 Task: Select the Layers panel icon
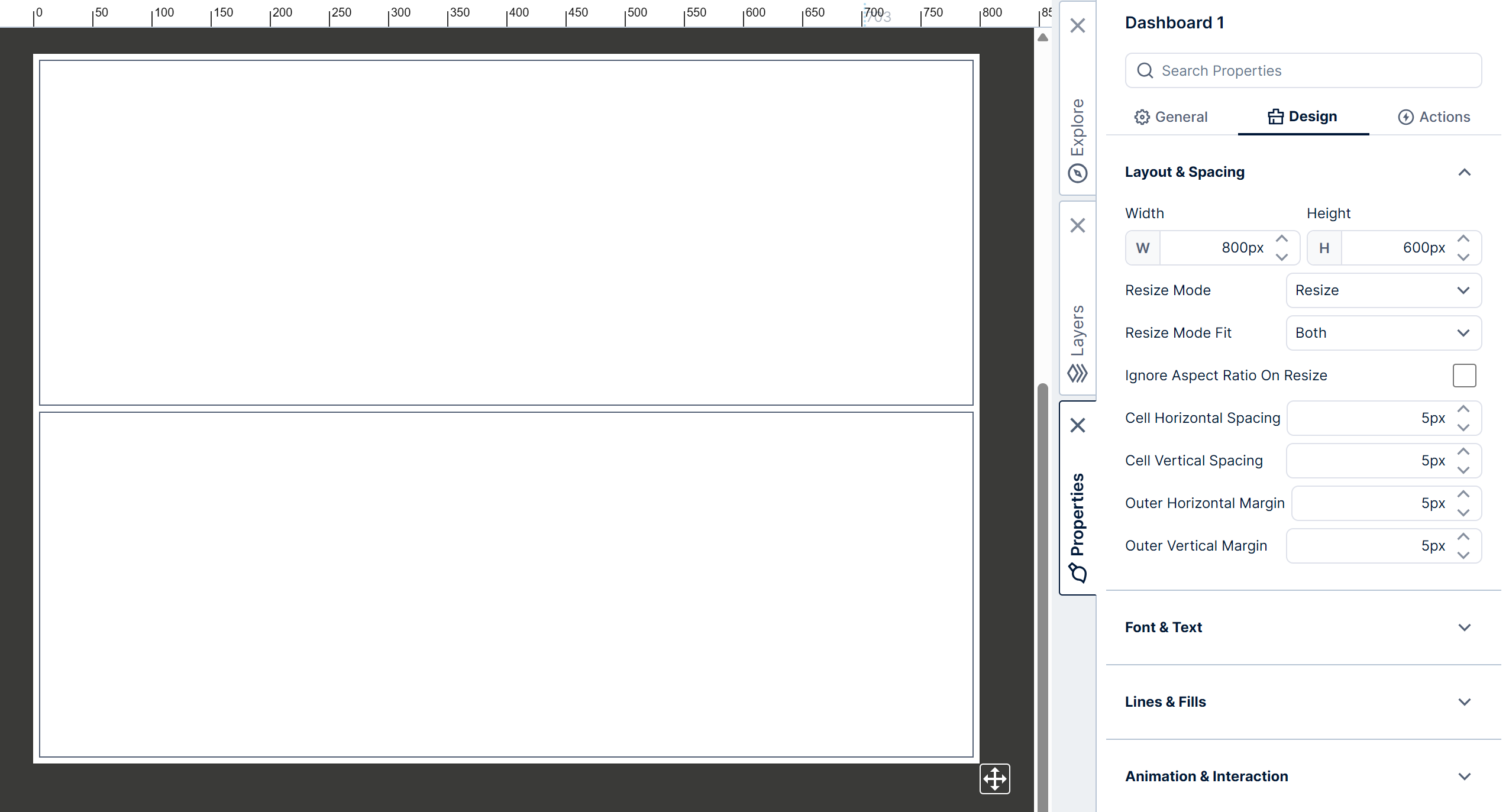coord(1078,374)
